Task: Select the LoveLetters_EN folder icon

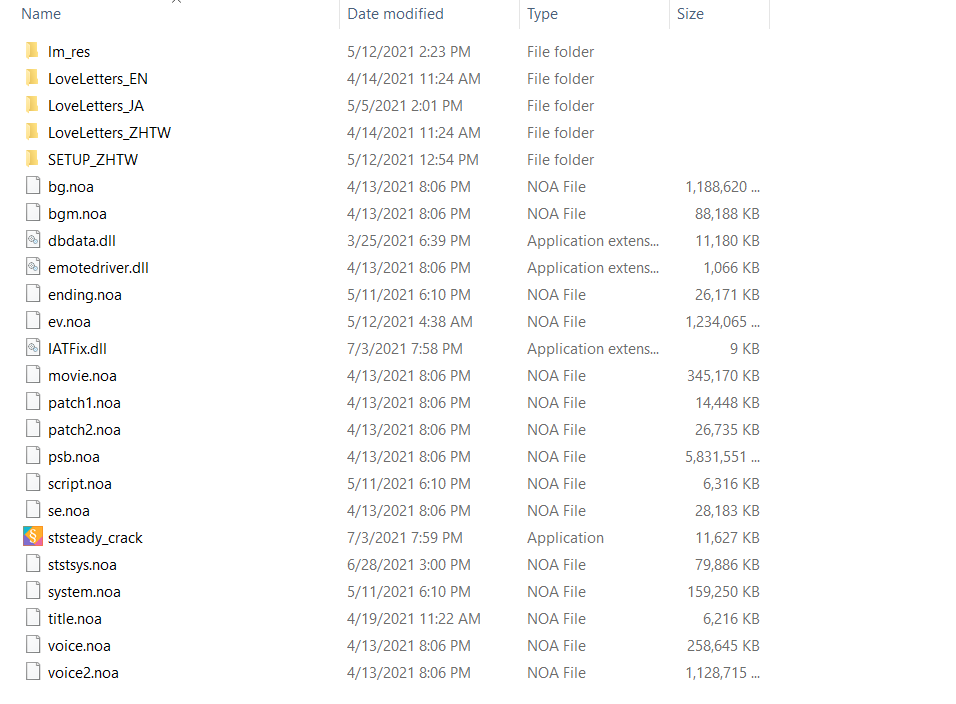Action: [33, 77]
